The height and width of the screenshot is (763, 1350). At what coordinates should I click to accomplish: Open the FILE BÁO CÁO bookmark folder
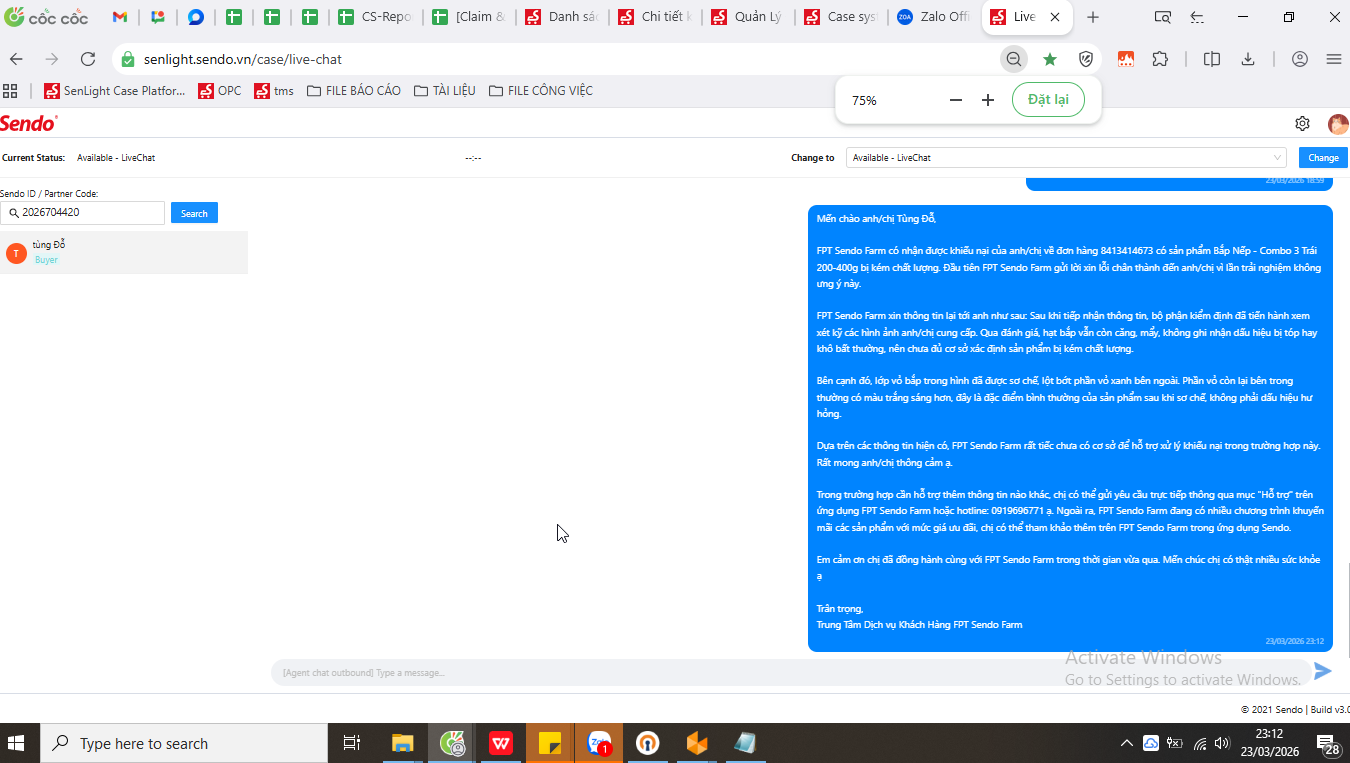pos(354,91)
